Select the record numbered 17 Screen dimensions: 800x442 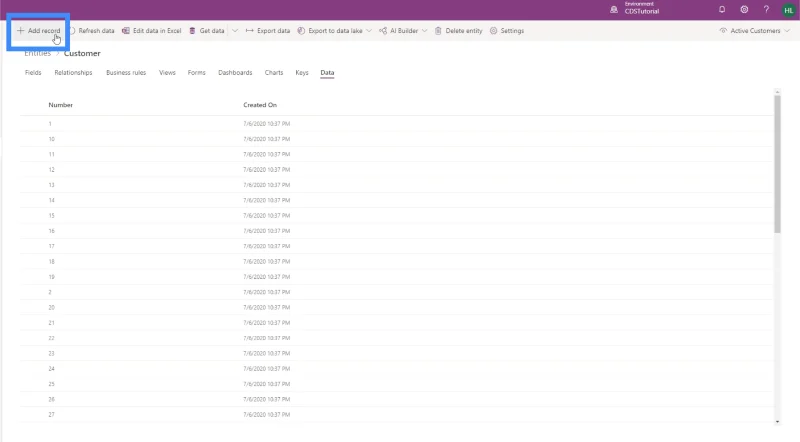(x=396, y=246)
